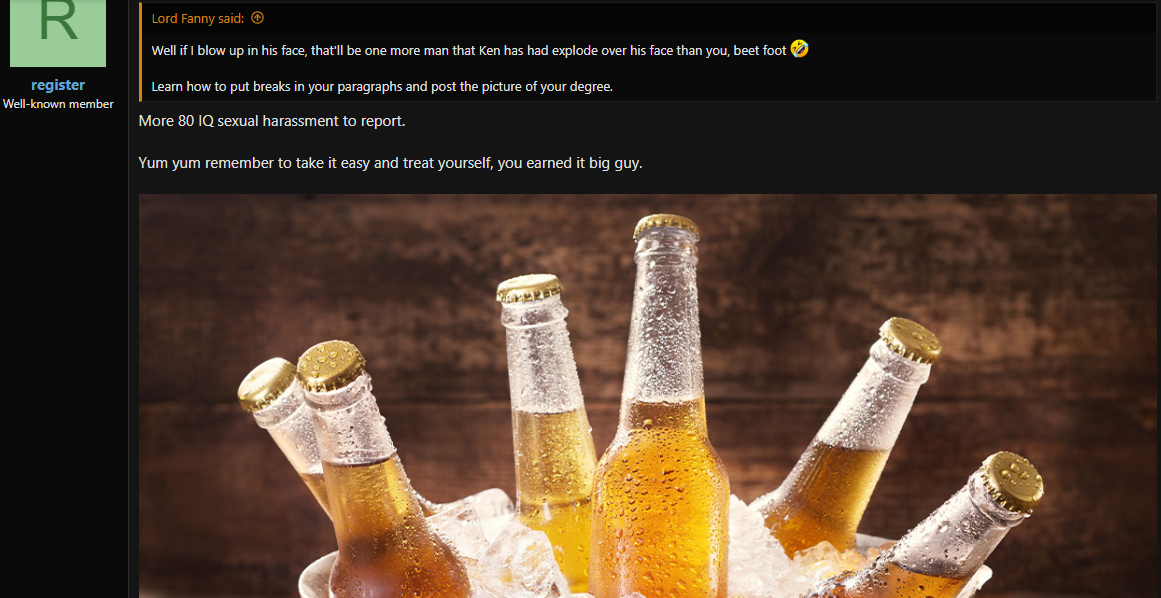Click the "Well-known member" user title
The height and width of the screenshot is (598, 1161).
coord(58,104)
